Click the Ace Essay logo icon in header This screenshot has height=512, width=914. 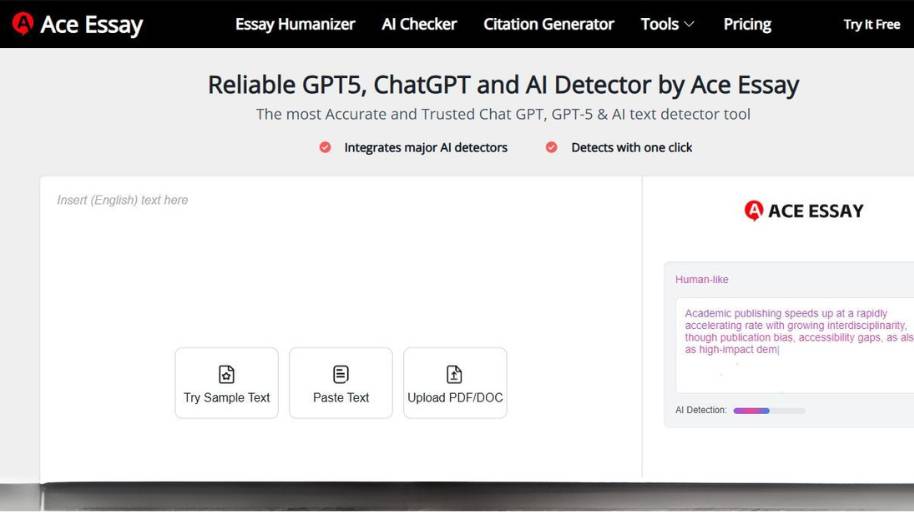click(x=22, y=24)
